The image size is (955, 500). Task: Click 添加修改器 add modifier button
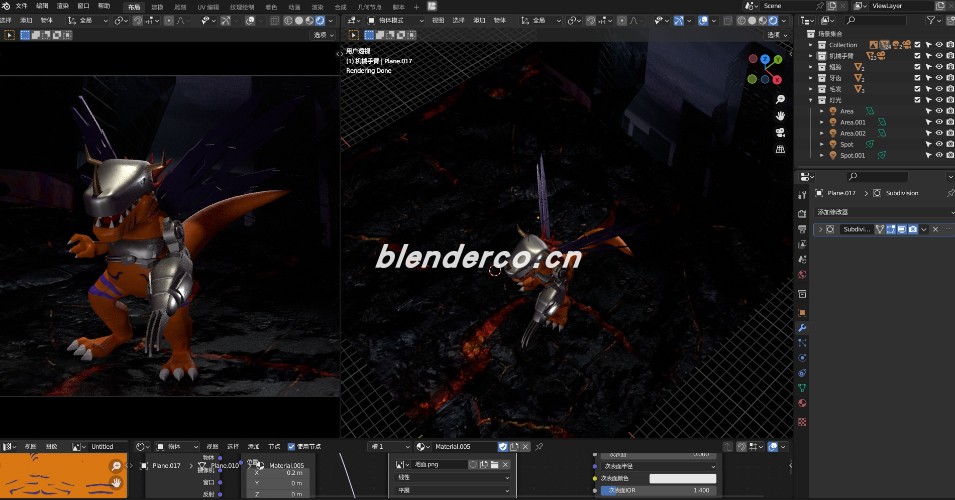[x=883, y=212]
